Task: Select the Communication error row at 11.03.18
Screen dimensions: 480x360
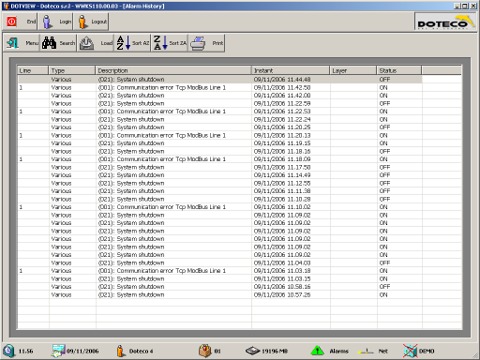Action: (x=220, y=271)
